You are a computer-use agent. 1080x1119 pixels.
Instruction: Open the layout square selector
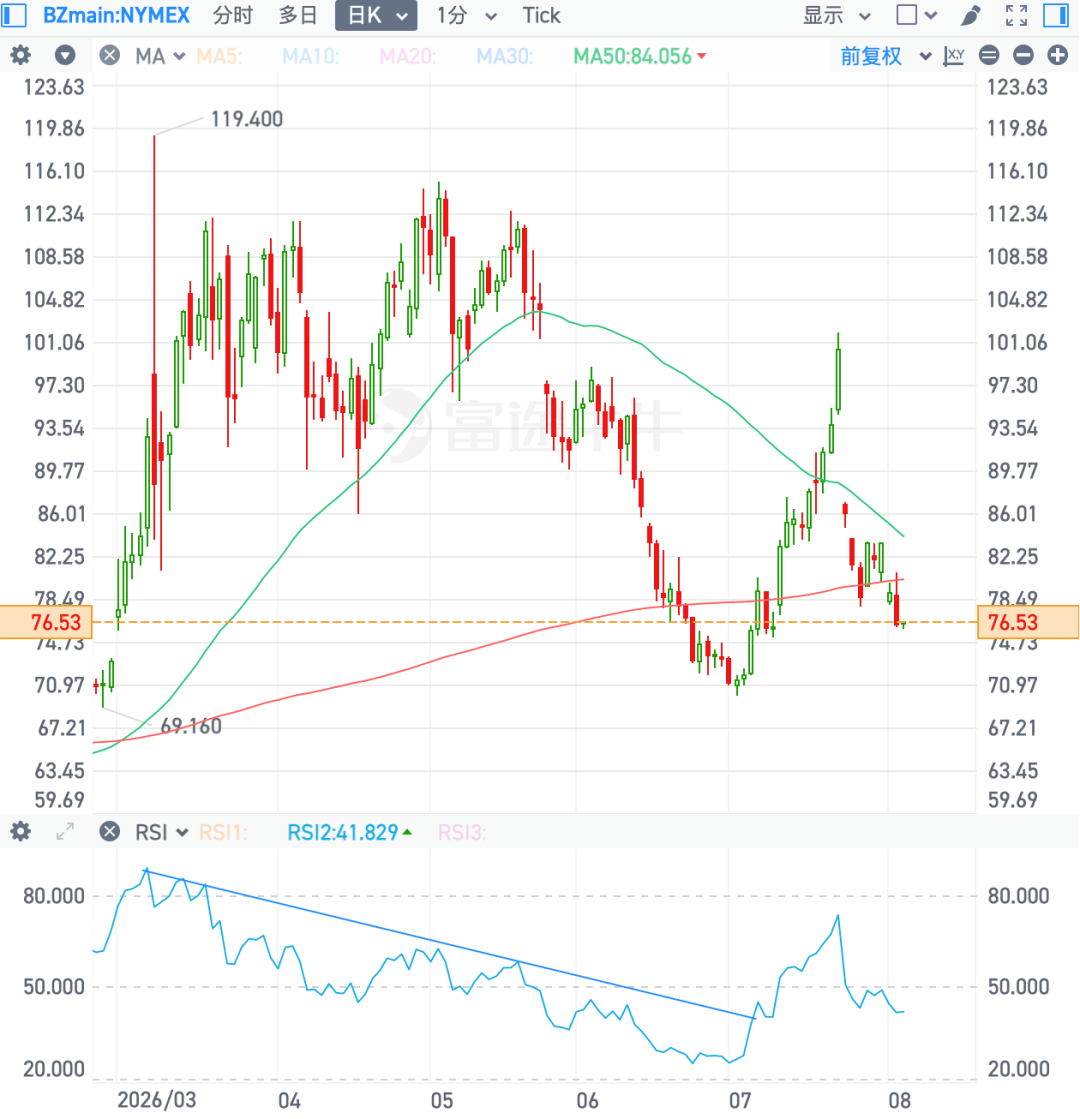point(907,15)
